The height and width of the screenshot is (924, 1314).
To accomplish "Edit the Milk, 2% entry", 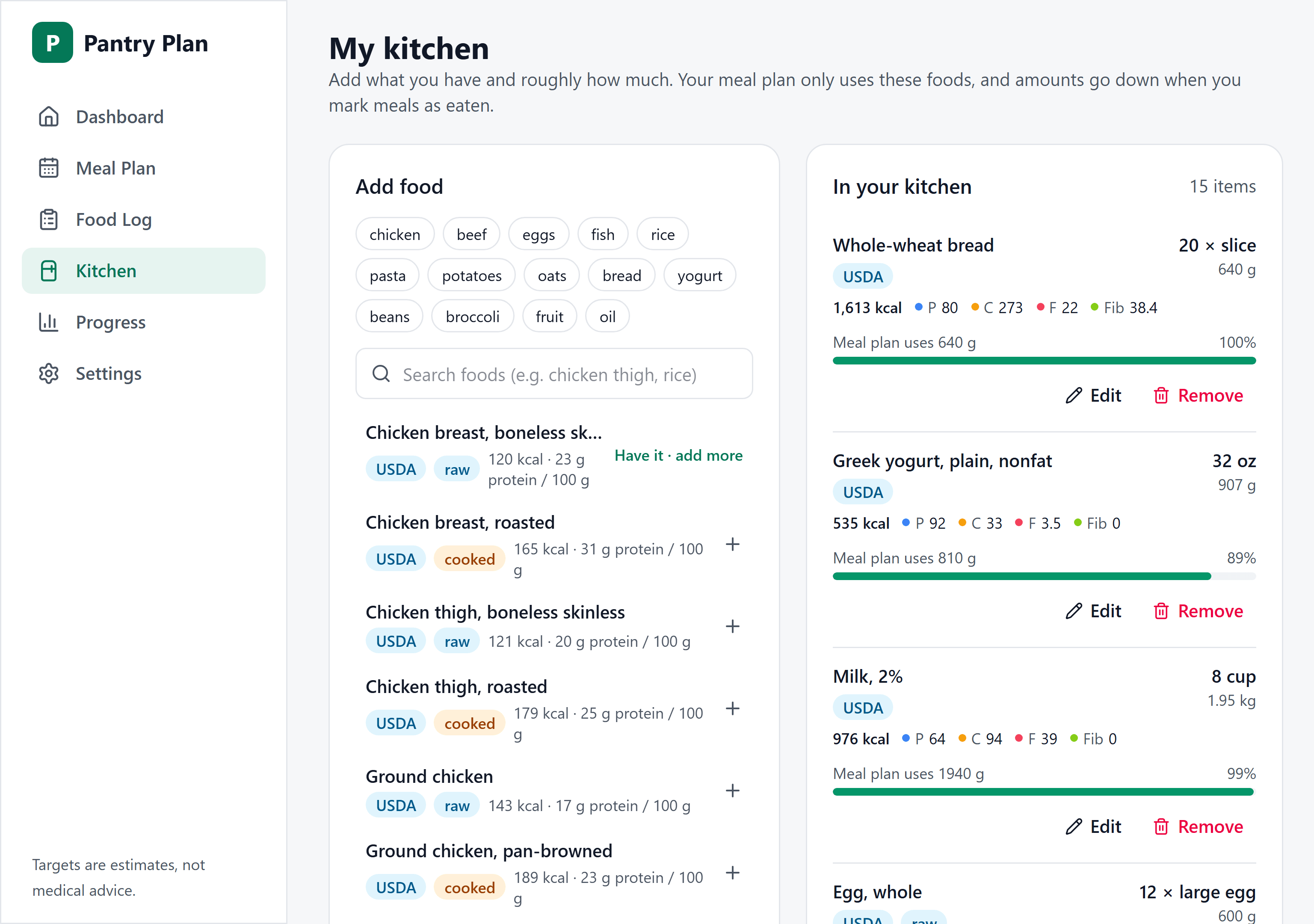I will pyautogui.click(x=1093, y=826).
